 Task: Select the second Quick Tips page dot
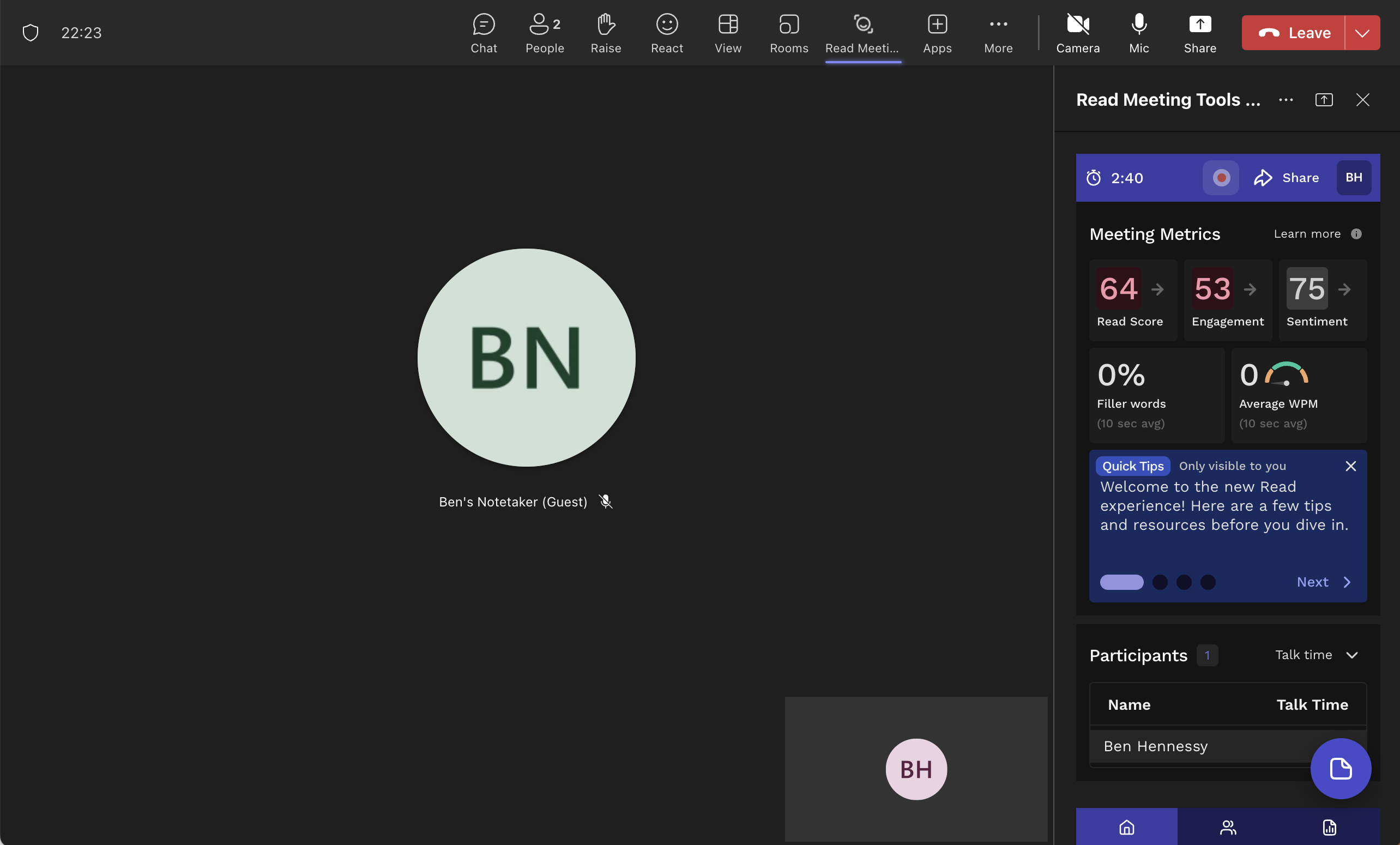pos(1160,582)
